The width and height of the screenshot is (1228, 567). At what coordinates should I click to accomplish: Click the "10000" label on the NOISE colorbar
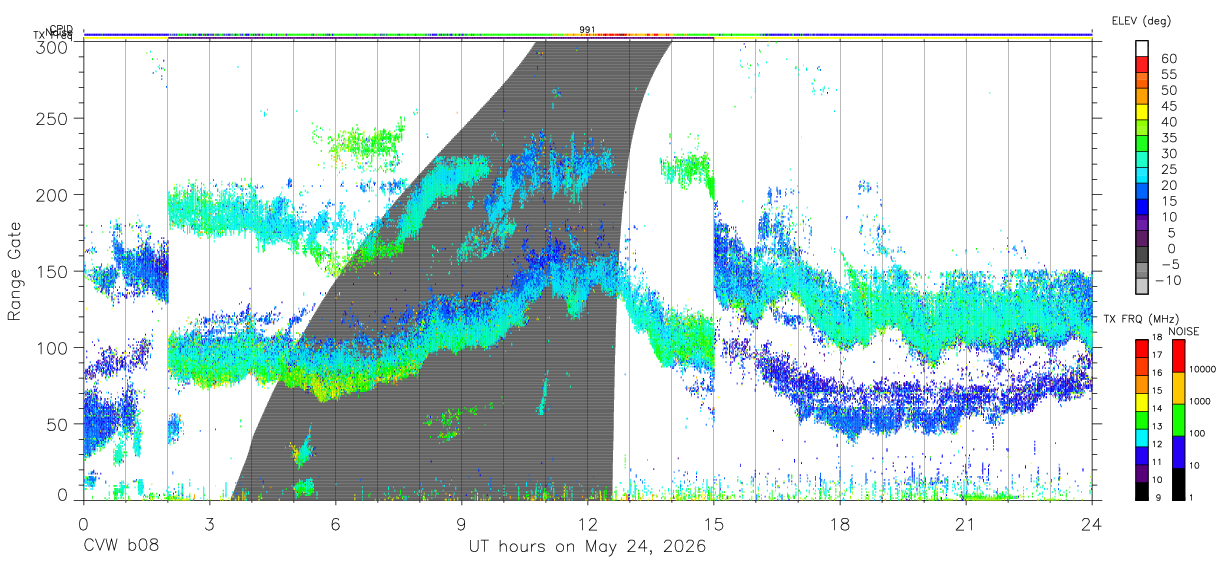pyautogui.click(x=1203, y=370)
